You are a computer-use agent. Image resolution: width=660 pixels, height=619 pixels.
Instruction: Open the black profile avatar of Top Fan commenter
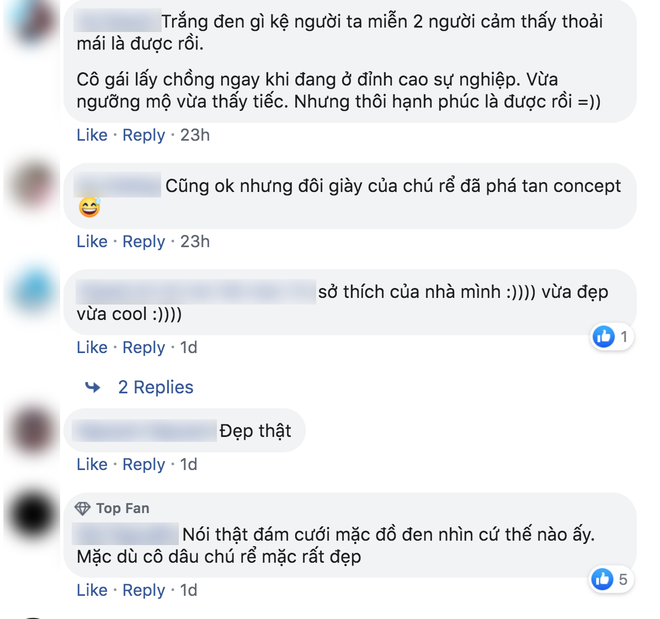[33, 514]
